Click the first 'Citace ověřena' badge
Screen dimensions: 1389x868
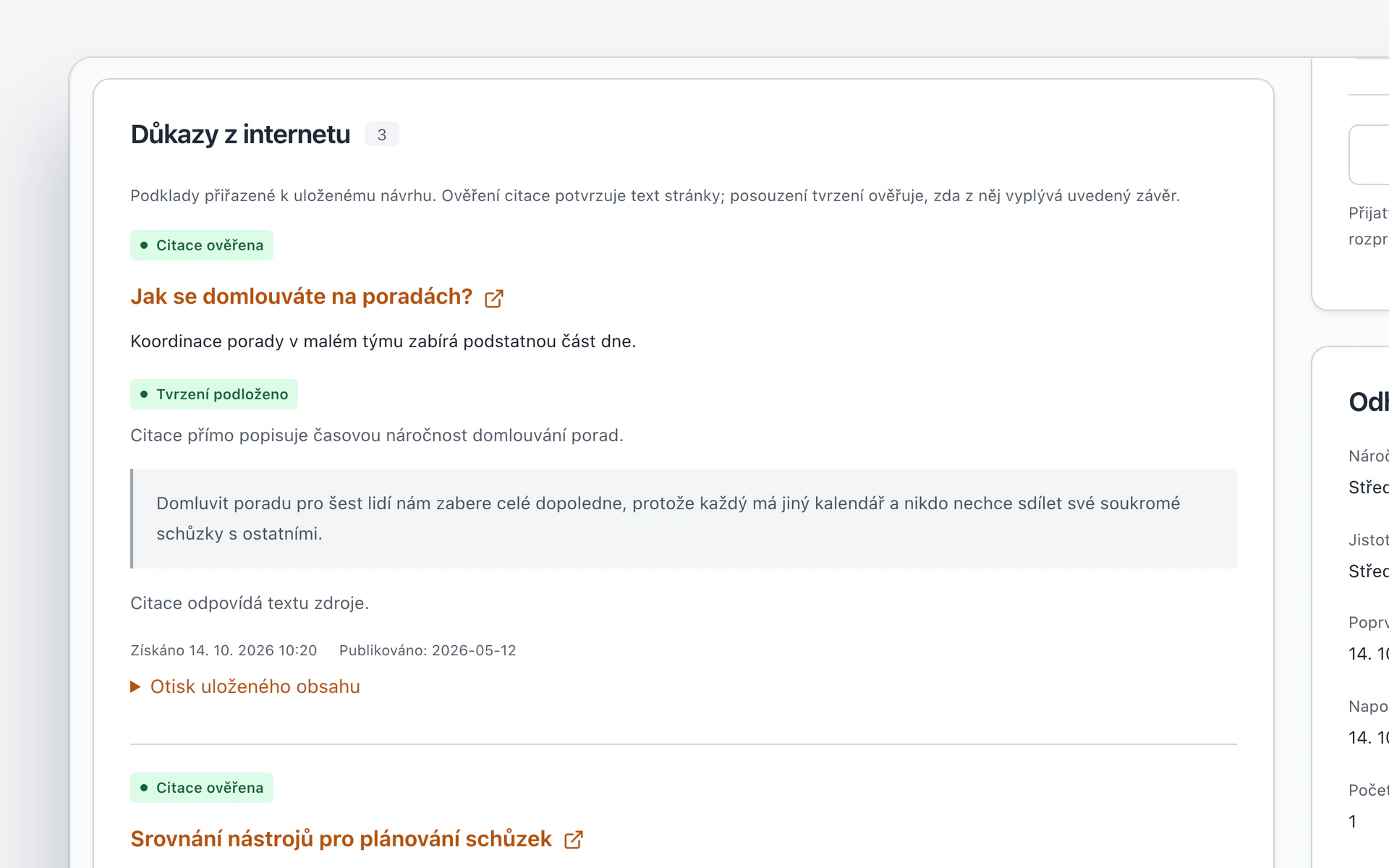click(202, 245)
